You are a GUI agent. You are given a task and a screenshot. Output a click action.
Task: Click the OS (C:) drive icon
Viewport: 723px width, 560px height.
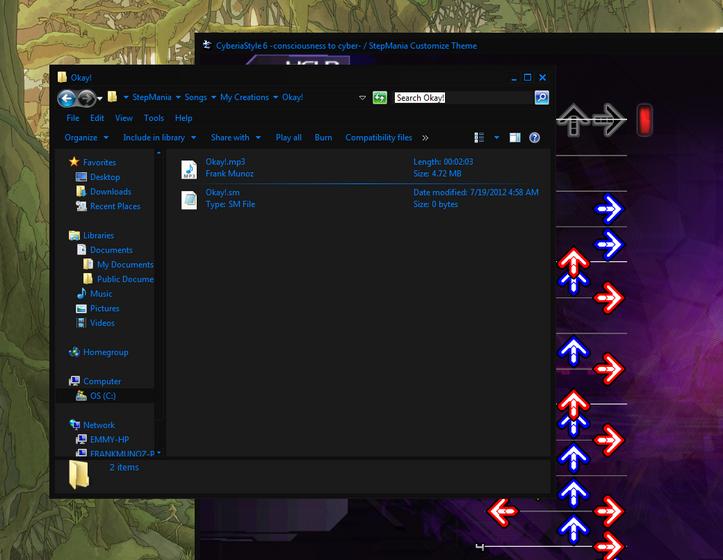(81, 396)
